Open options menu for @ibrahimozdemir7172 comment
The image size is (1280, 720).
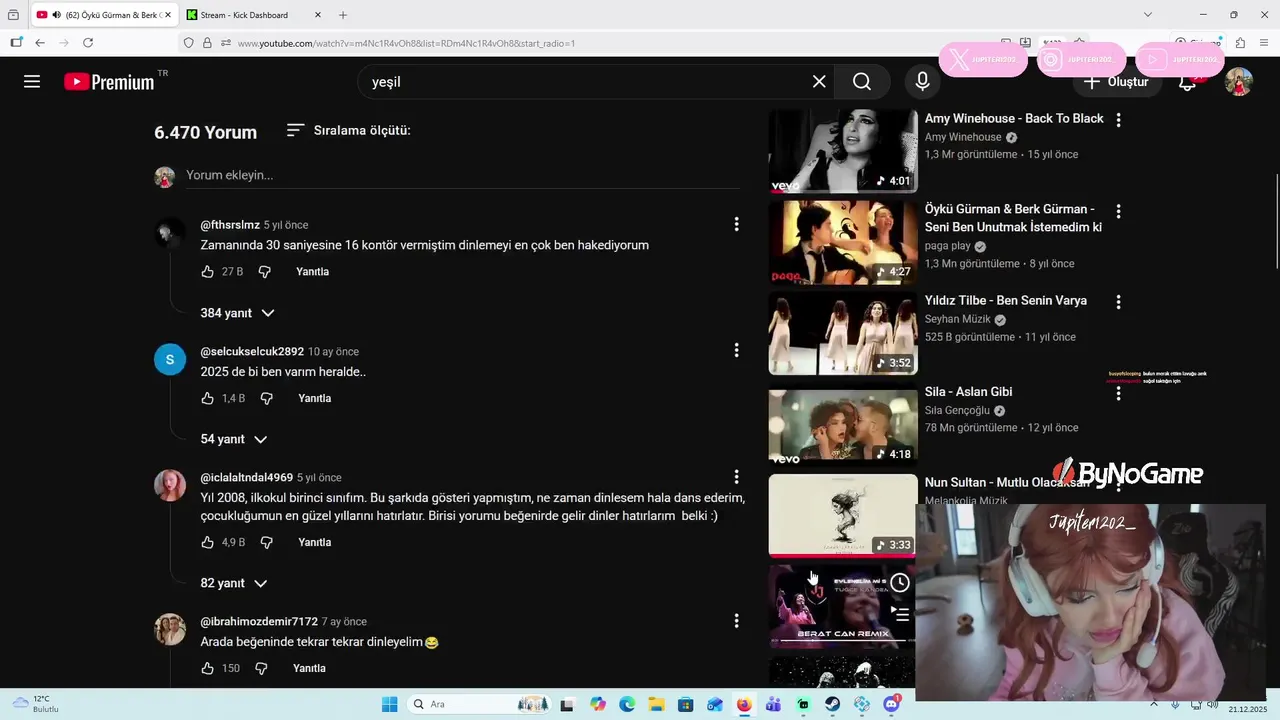click(x=736, y=621)
